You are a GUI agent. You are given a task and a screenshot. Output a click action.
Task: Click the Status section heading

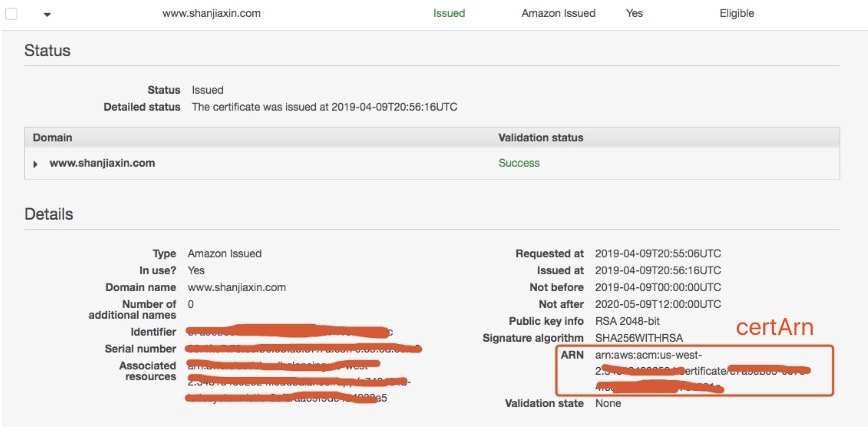pyautogui.click(x=47, y=51)
